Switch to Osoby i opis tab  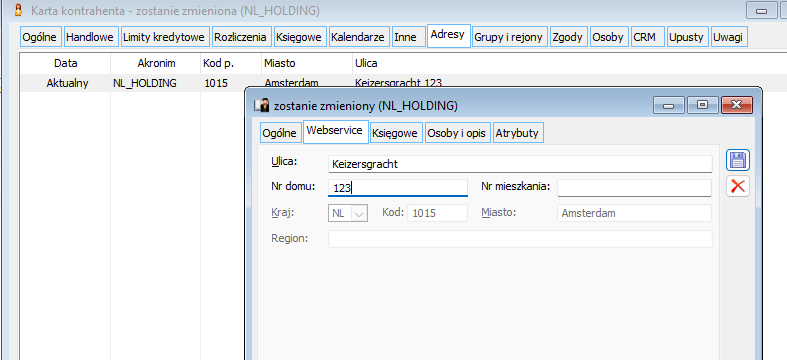click(x=456, y=133)
